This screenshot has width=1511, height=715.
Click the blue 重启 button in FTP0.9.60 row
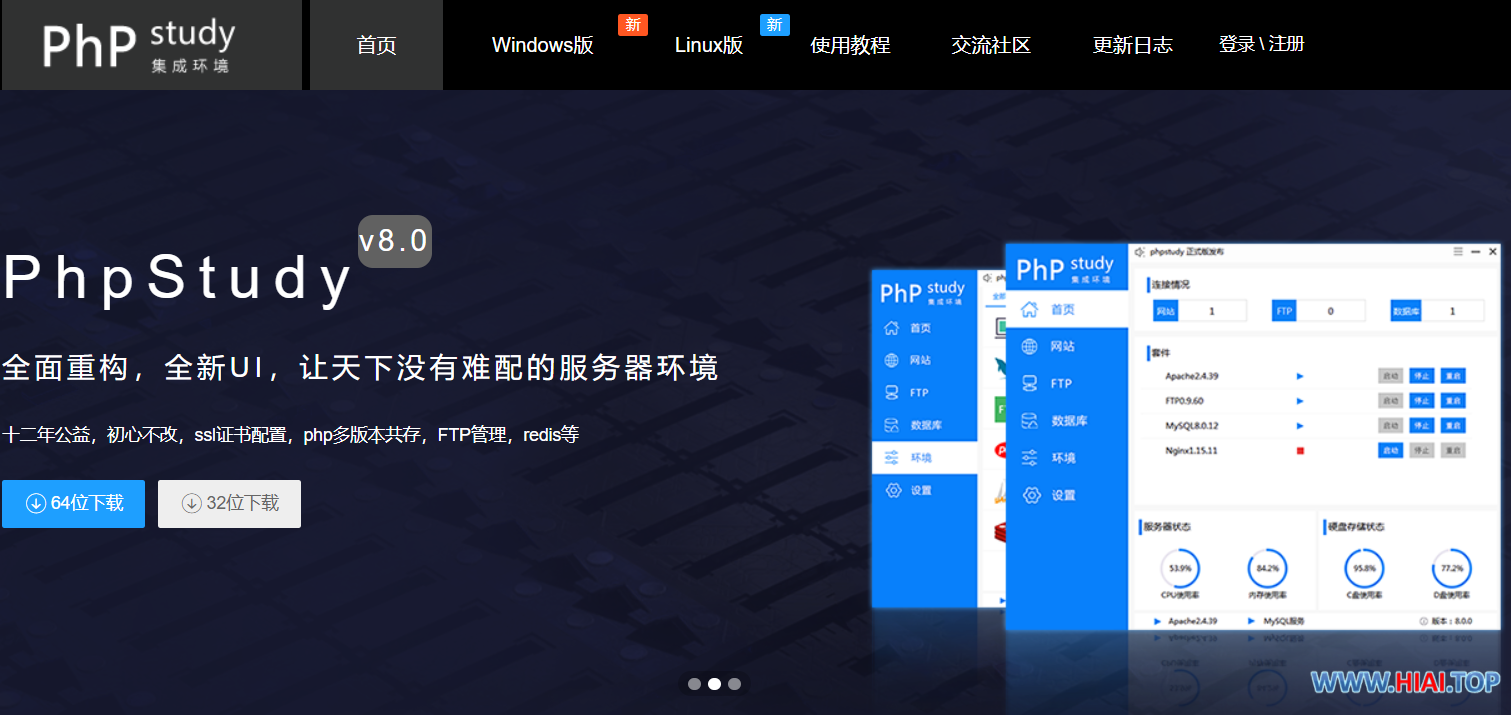point(1453,401)
